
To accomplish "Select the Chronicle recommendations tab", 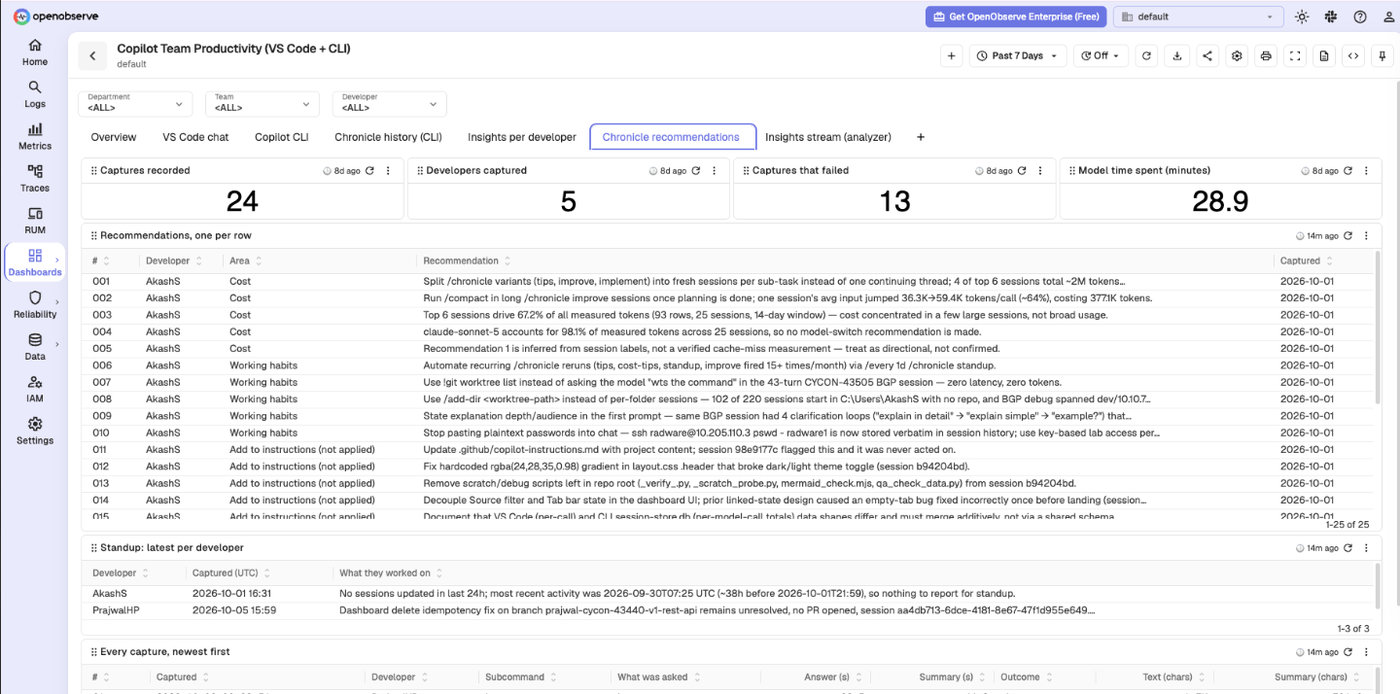I will pos(671,137).
